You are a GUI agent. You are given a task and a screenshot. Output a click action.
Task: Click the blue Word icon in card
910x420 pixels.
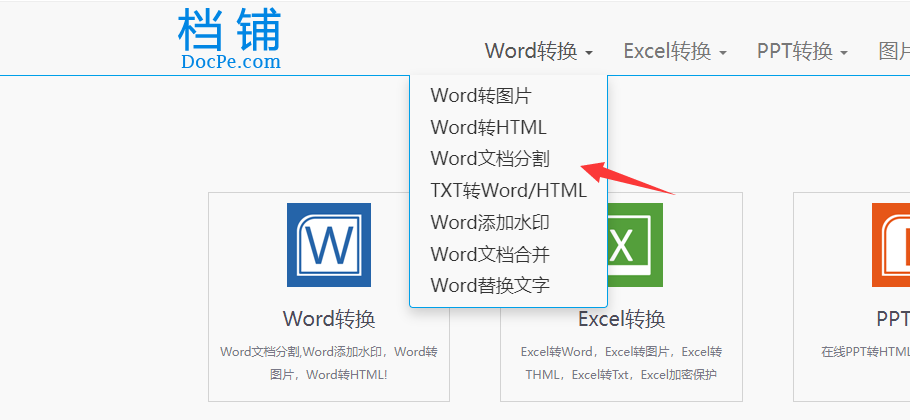[x=329, y=245]
